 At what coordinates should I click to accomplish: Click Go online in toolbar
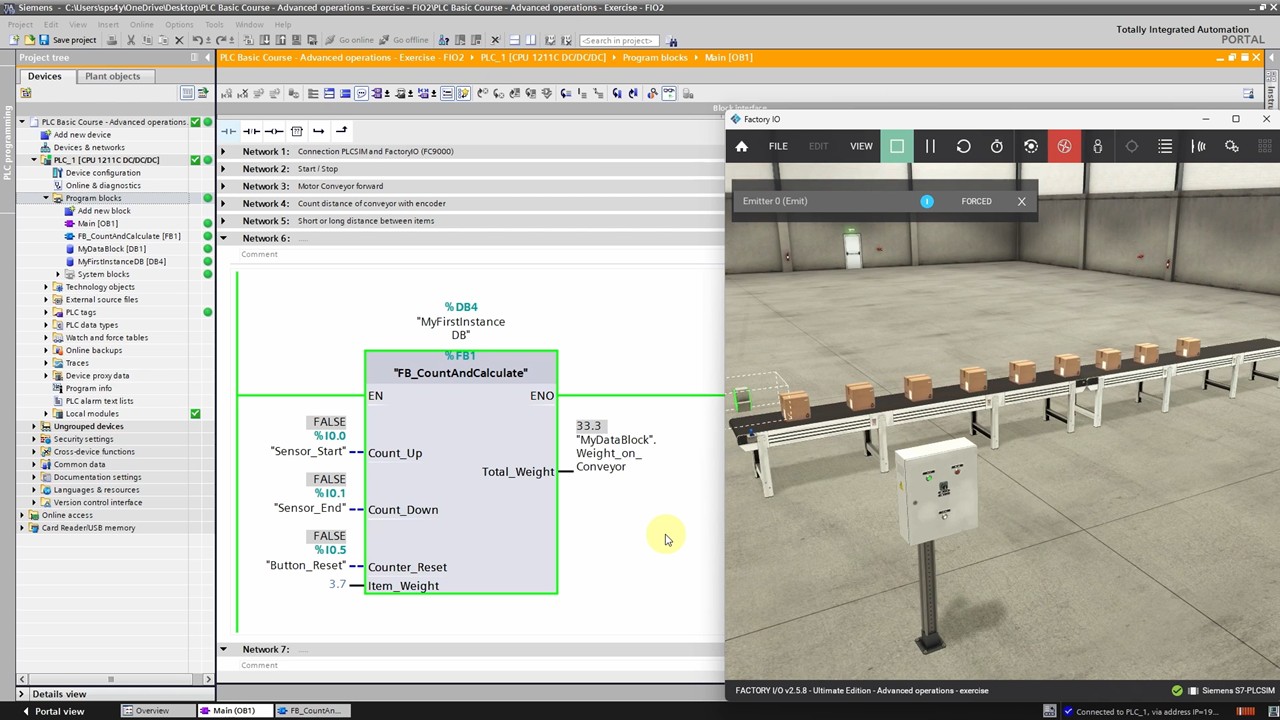click(x=348, y=40)
